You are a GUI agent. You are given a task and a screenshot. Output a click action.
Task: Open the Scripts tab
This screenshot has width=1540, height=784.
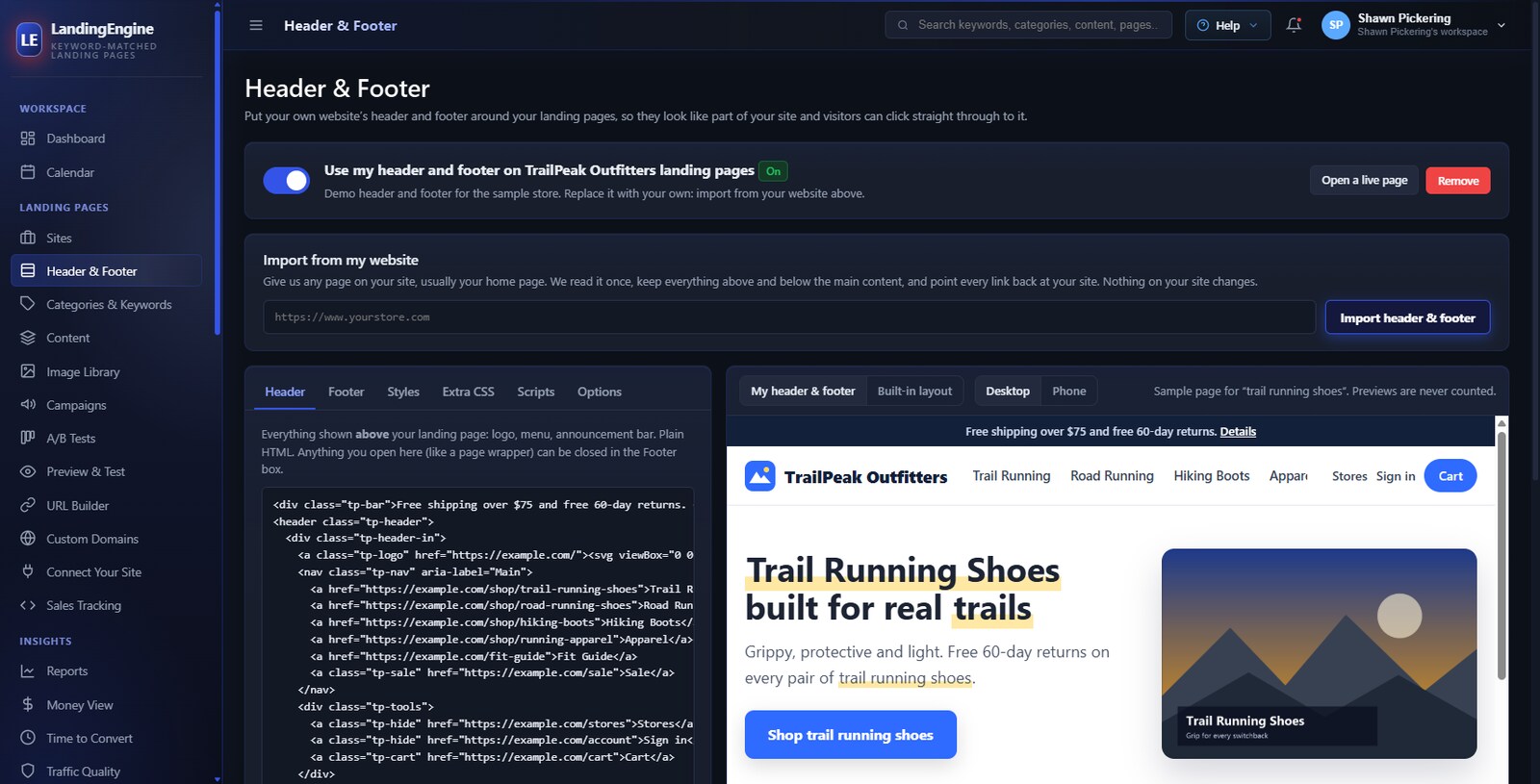[x=535, y=392]
